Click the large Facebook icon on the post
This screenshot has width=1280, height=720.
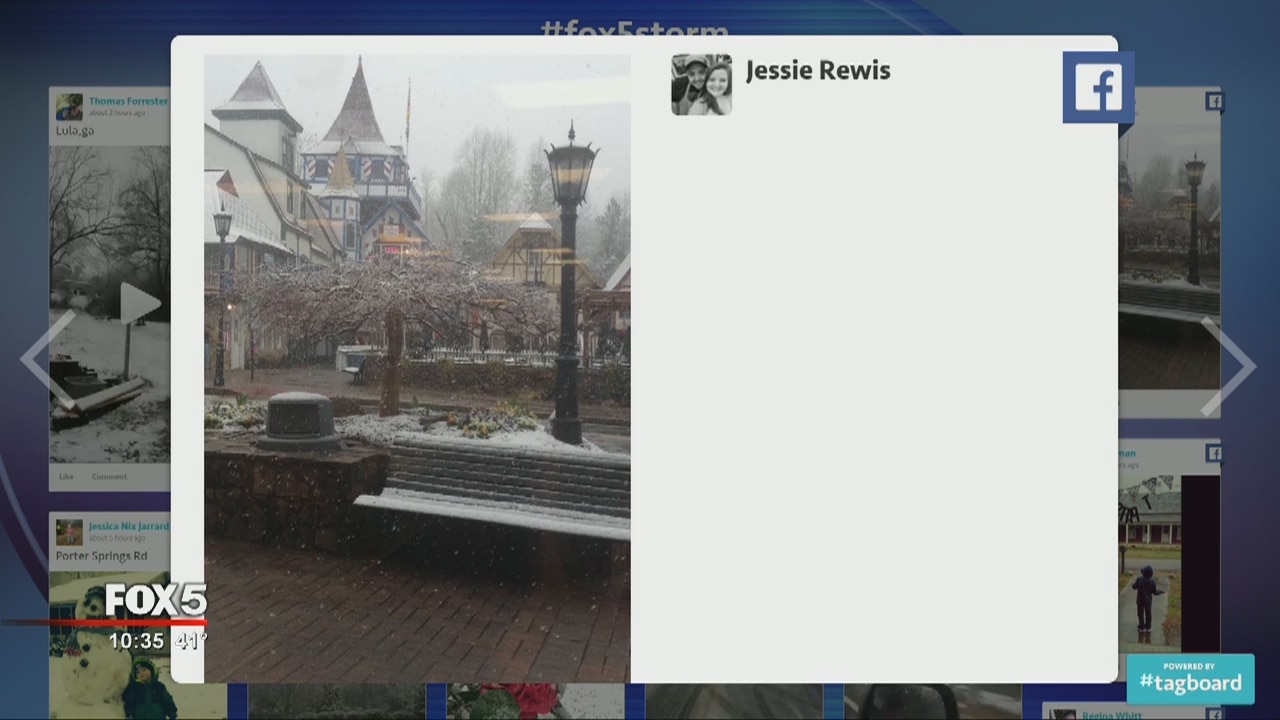pos(1097,88)
